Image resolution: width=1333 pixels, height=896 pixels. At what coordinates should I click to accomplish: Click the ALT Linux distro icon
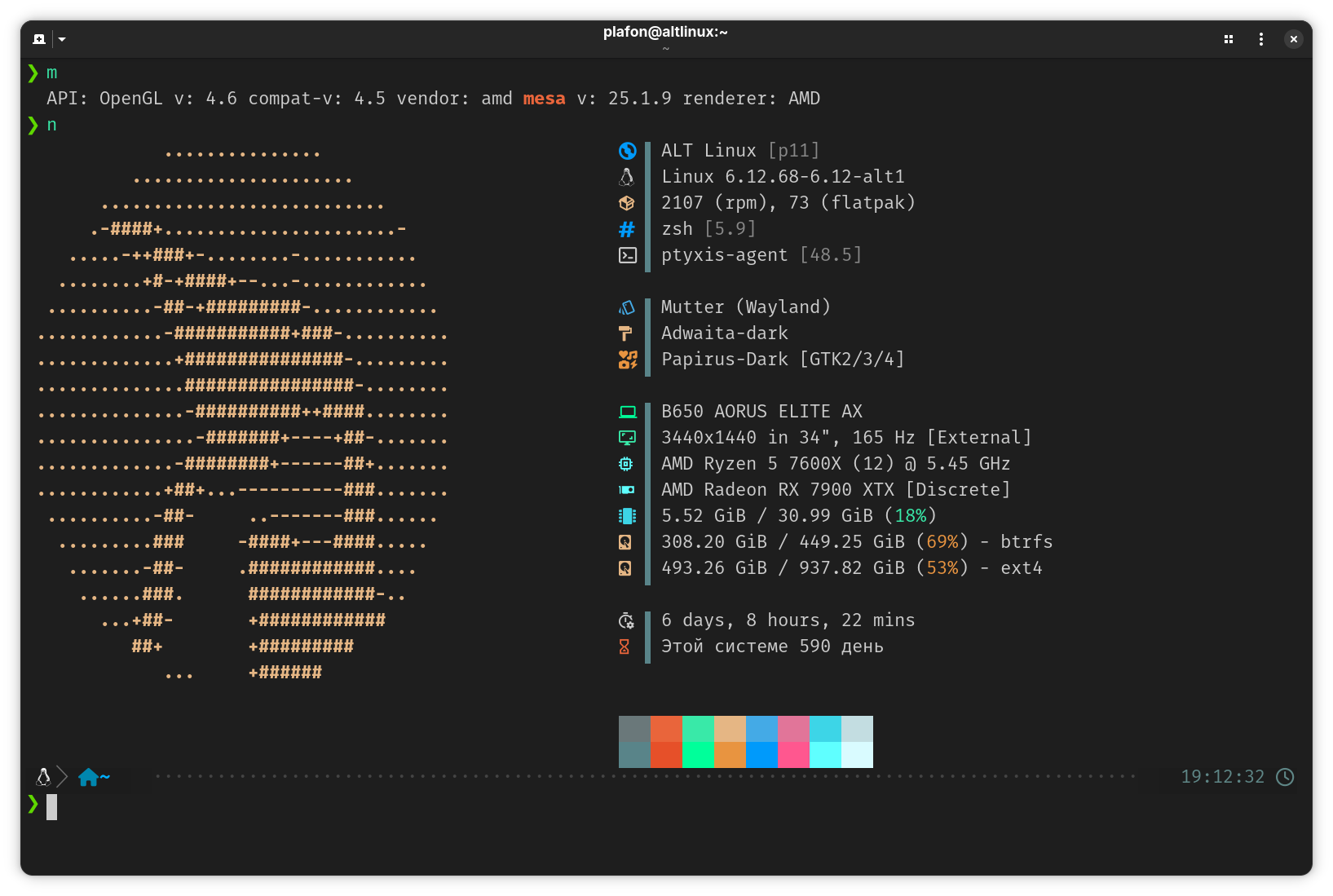tap(627, 151)
